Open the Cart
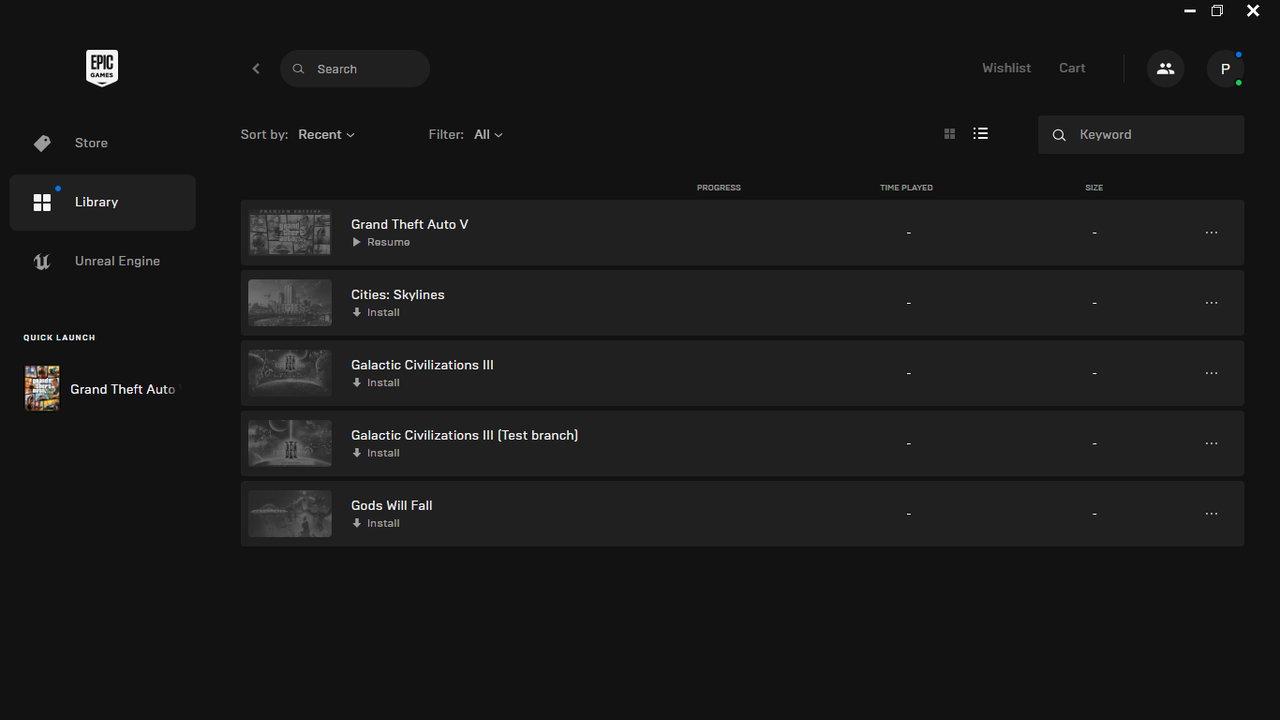This screenshot has width=1280, height=720. (x=1072, y=68)
